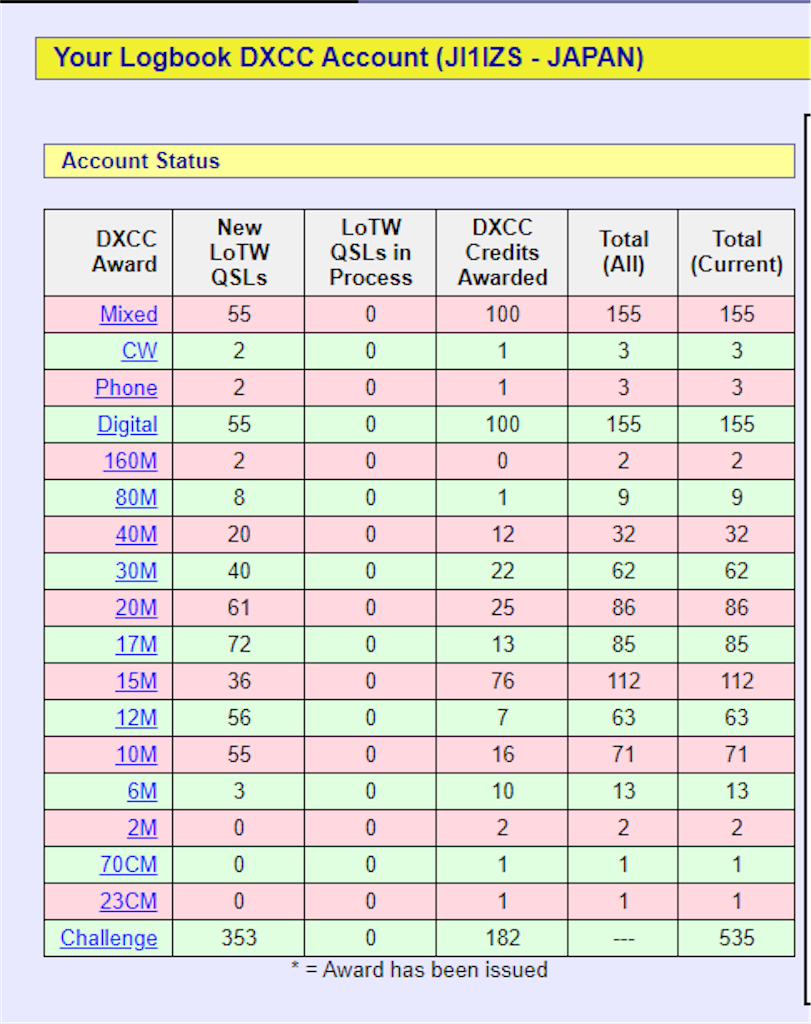Select the 6M row credits awarded value 10
The image size is (811, 1024).
pos(502,791)
